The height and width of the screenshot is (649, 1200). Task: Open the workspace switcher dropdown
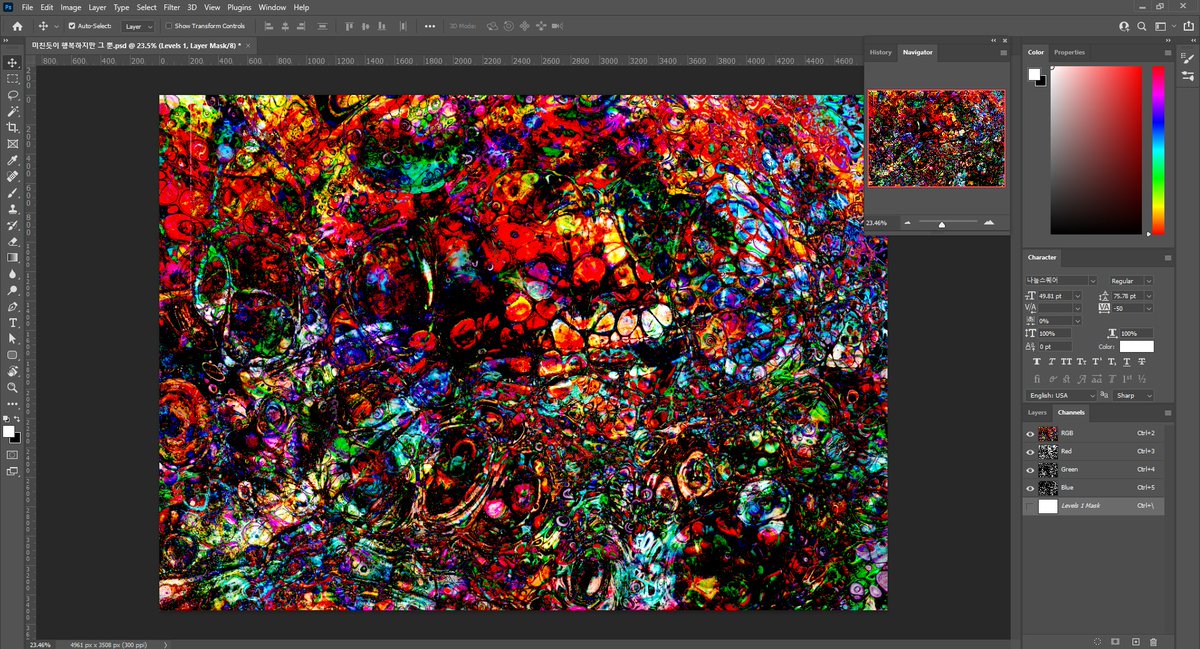(x=1163, y=26)
